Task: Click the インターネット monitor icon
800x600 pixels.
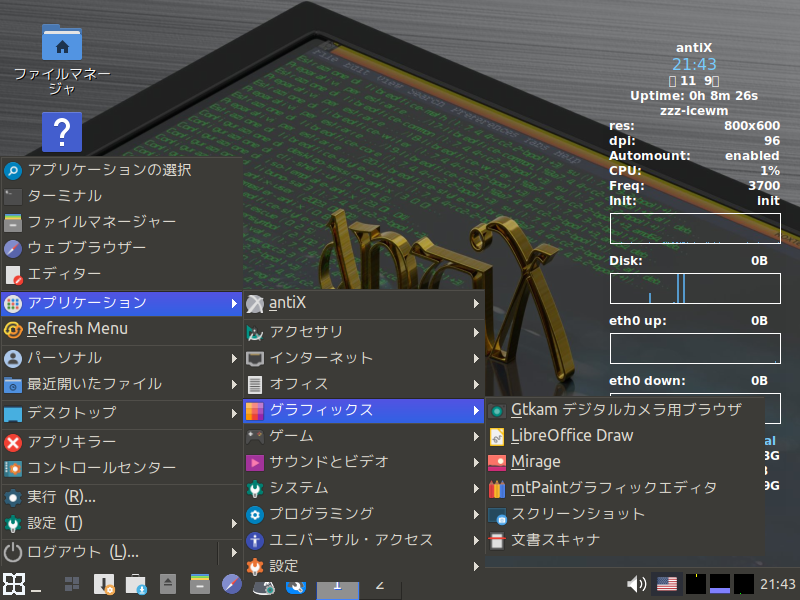Action: (255, 359)
